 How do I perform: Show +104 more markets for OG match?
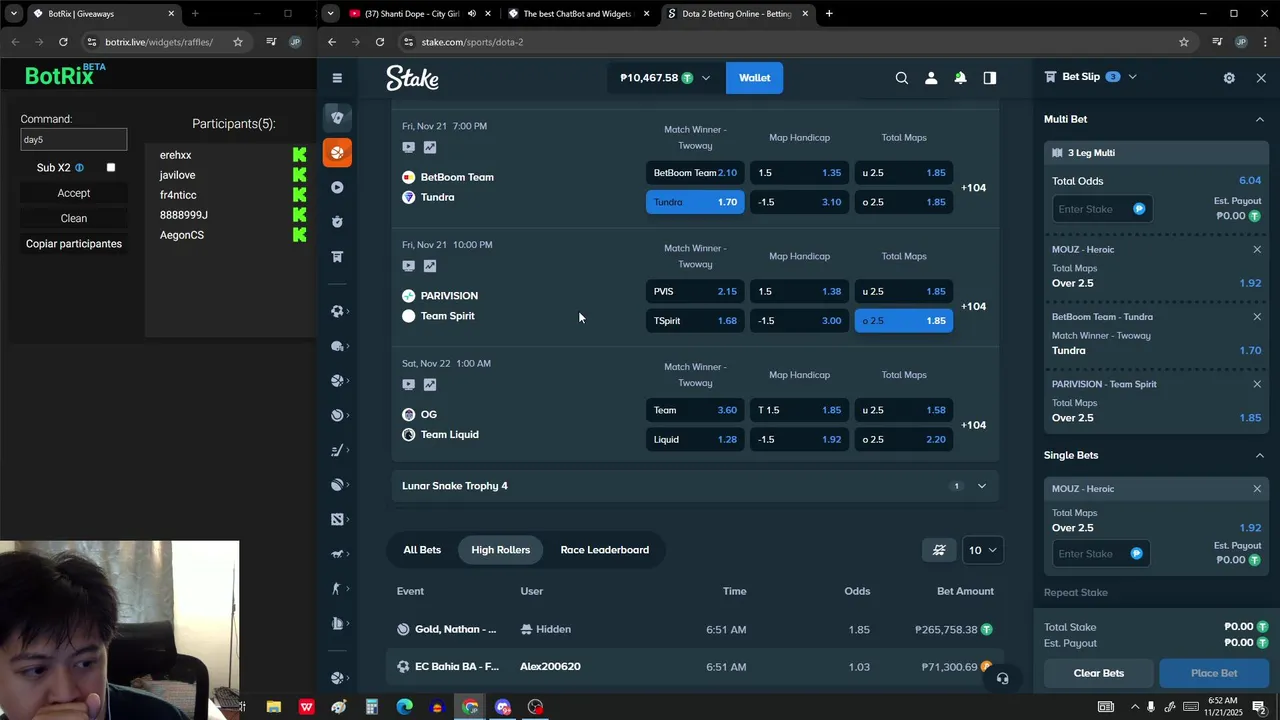[x=973, y=425]
